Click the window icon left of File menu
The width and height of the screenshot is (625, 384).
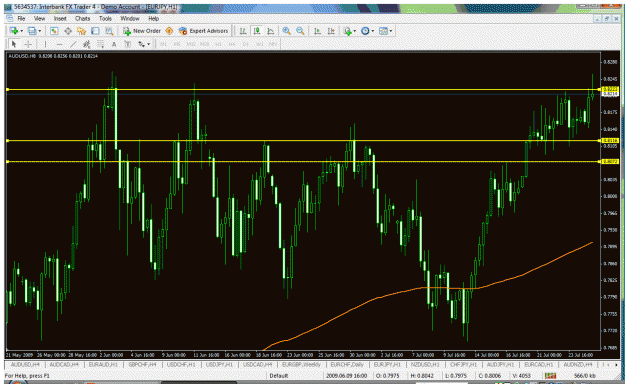[x=10, y=18]
